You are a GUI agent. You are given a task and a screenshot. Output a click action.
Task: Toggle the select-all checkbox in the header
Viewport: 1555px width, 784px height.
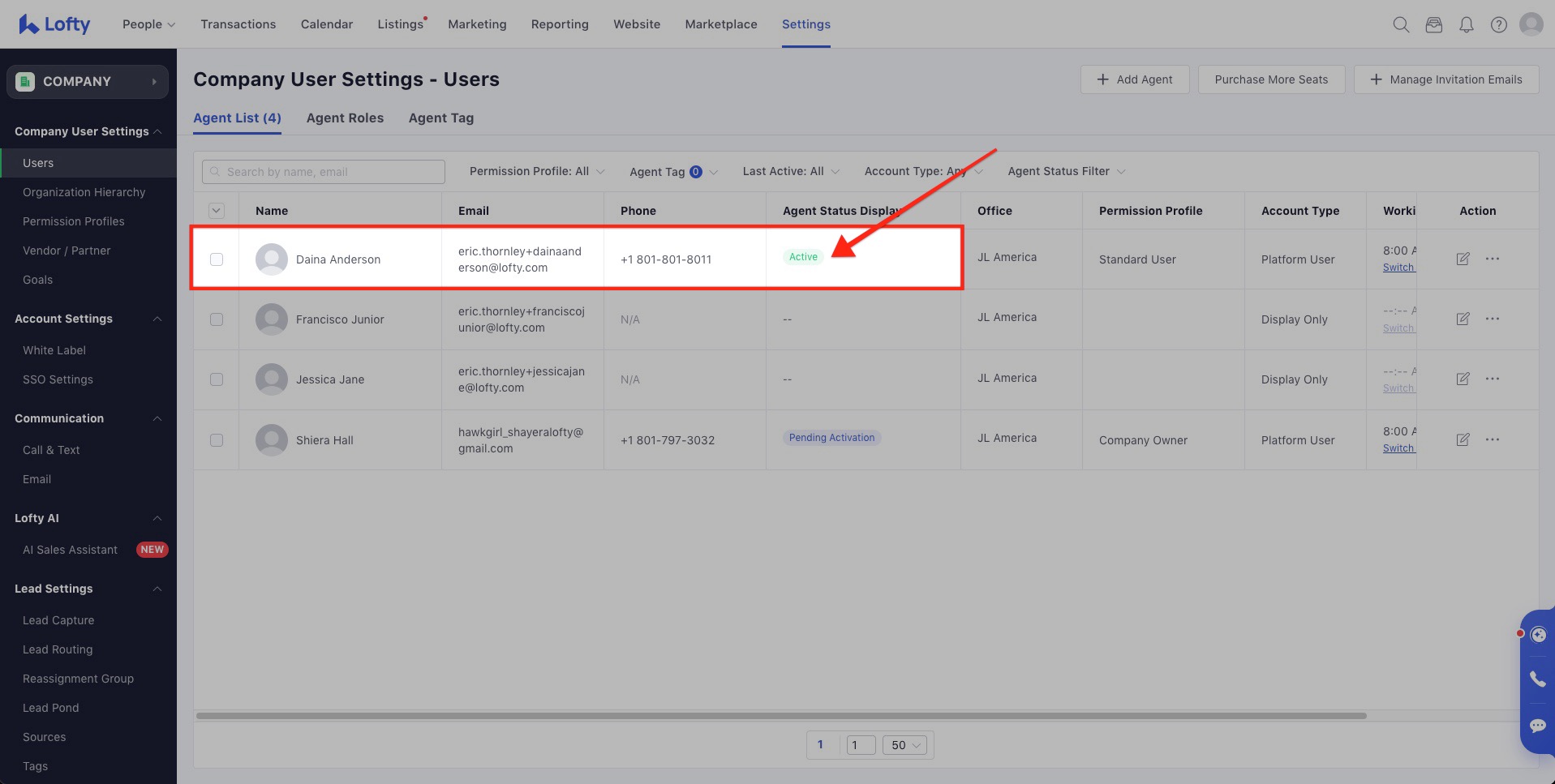(x=217, y=210)
